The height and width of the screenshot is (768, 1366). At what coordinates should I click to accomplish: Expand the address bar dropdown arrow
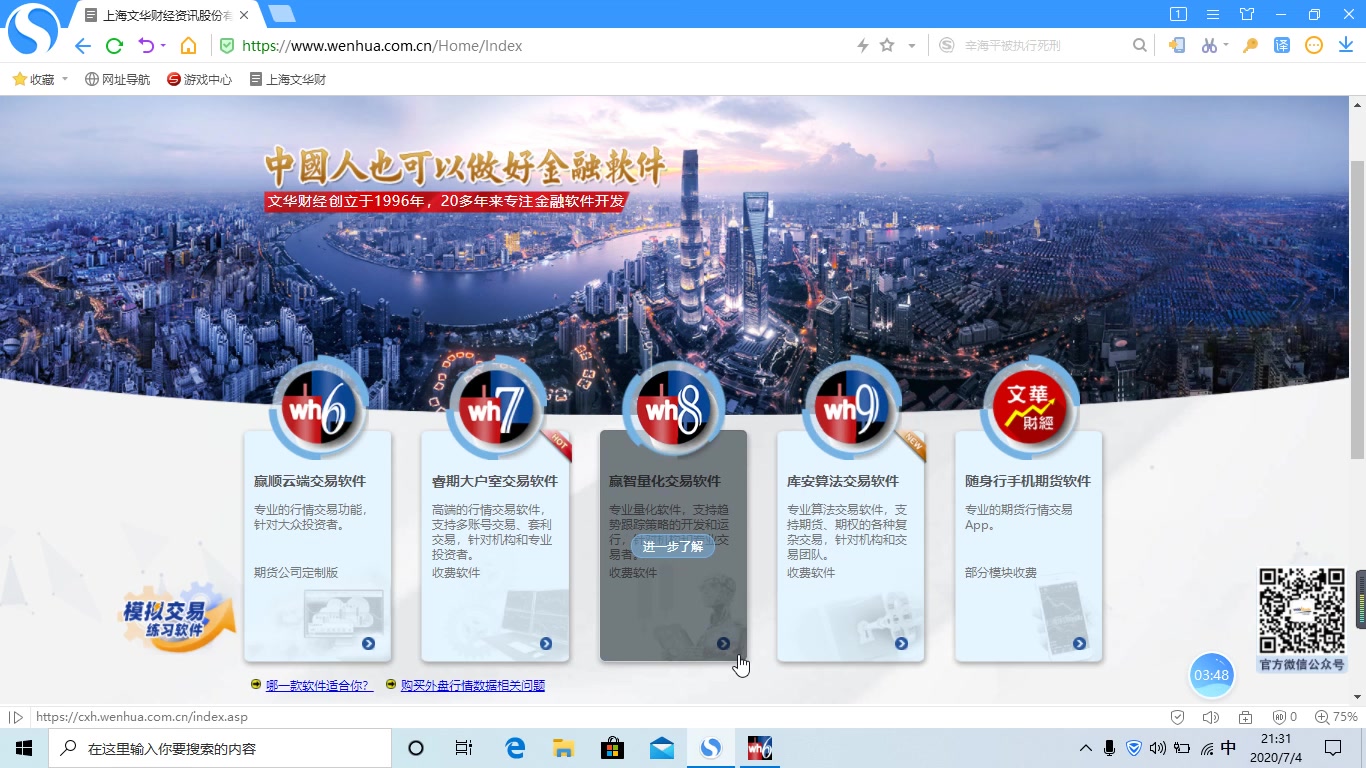pyautogui.click(x=911, y=46)
